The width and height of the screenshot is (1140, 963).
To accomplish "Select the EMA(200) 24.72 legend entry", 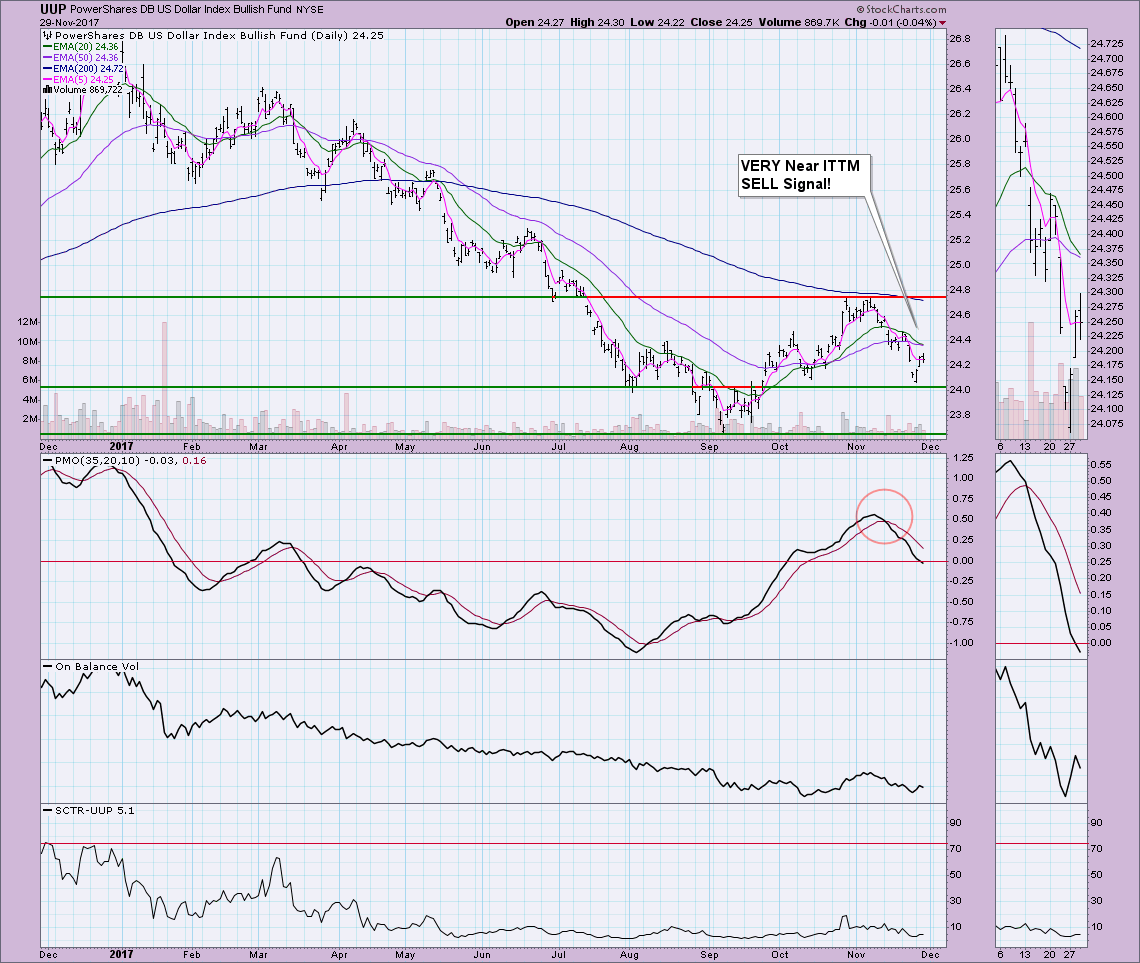I will 89,68.
